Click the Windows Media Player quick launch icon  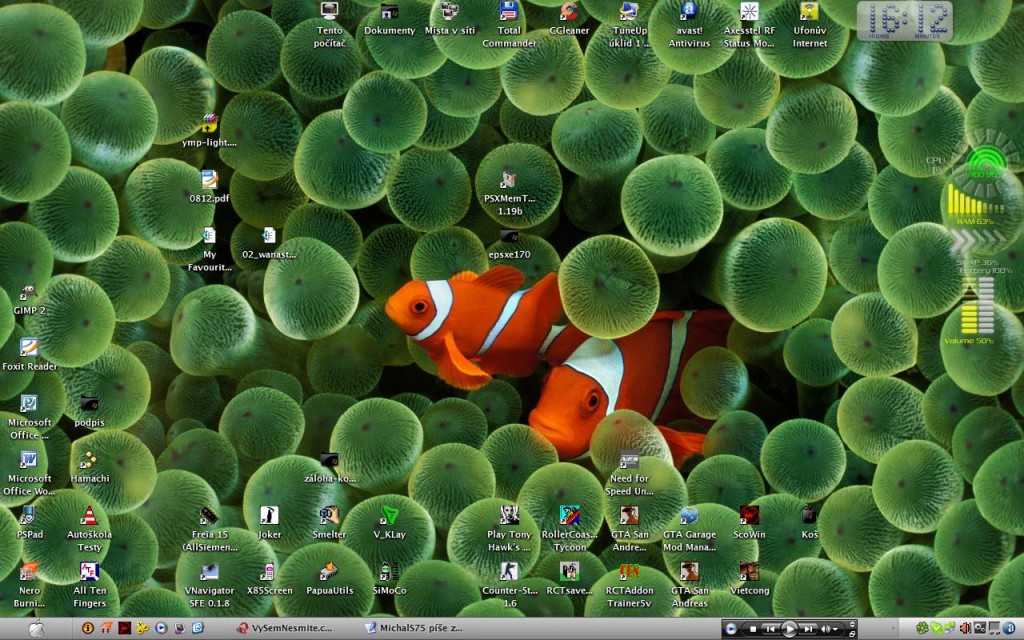[161, 628]
